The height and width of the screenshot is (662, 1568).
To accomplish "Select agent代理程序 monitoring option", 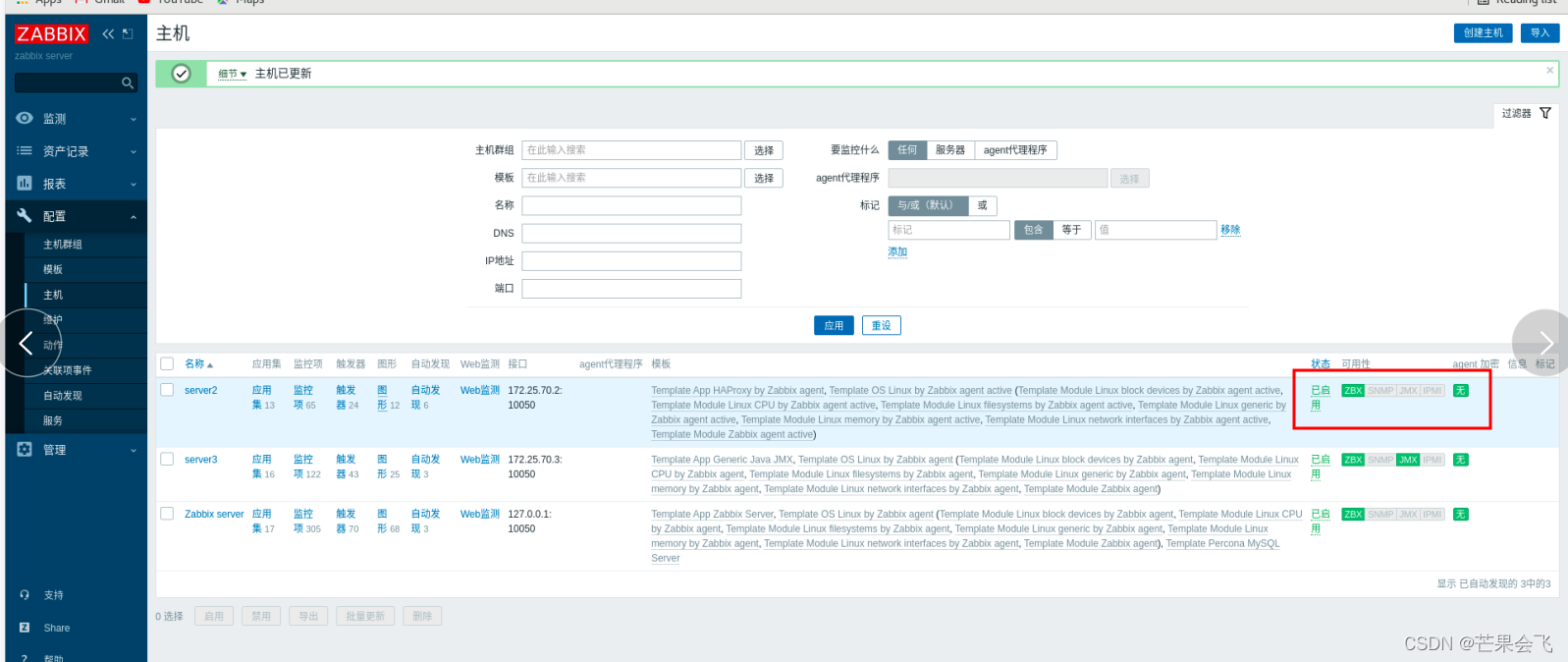I will pos(1015,150).
